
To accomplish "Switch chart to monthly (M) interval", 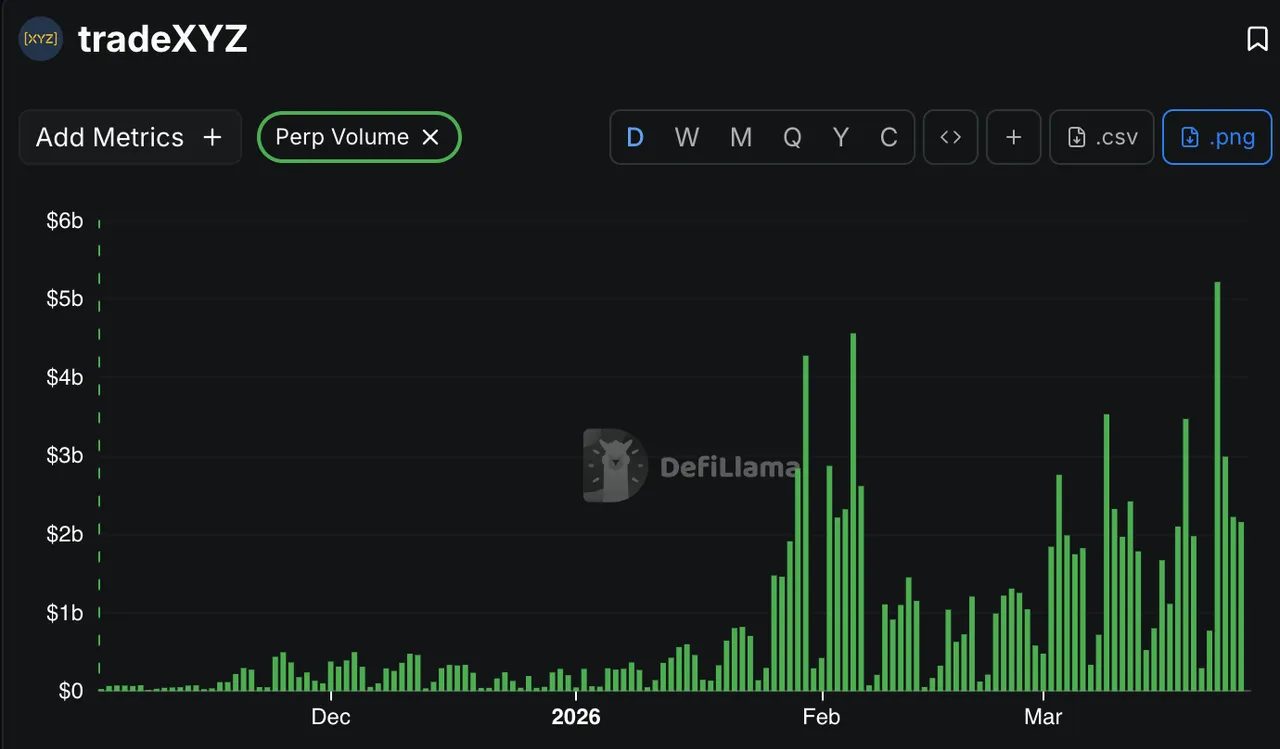I will pyautogui.click(x=741, y=137).
